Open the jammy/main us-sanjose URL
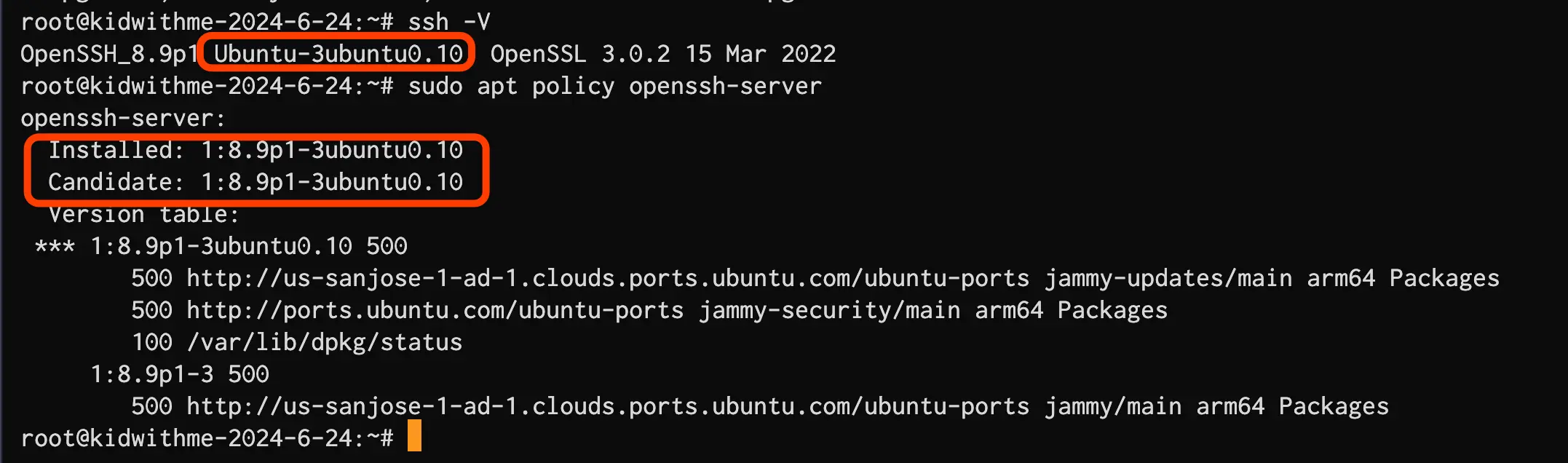Image resolution: width=1568 pixels, height=463 pixels. pos(608,406)
